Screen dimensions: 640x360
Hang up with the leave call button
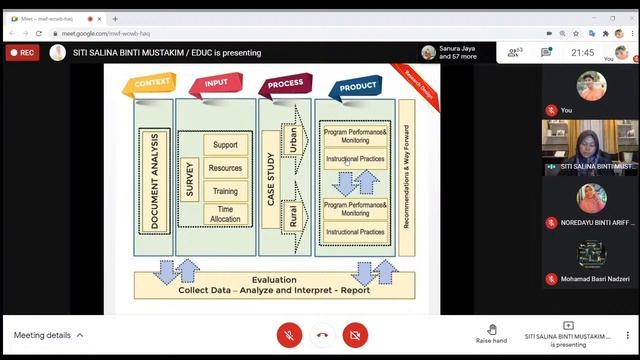[x=322, y=335]
